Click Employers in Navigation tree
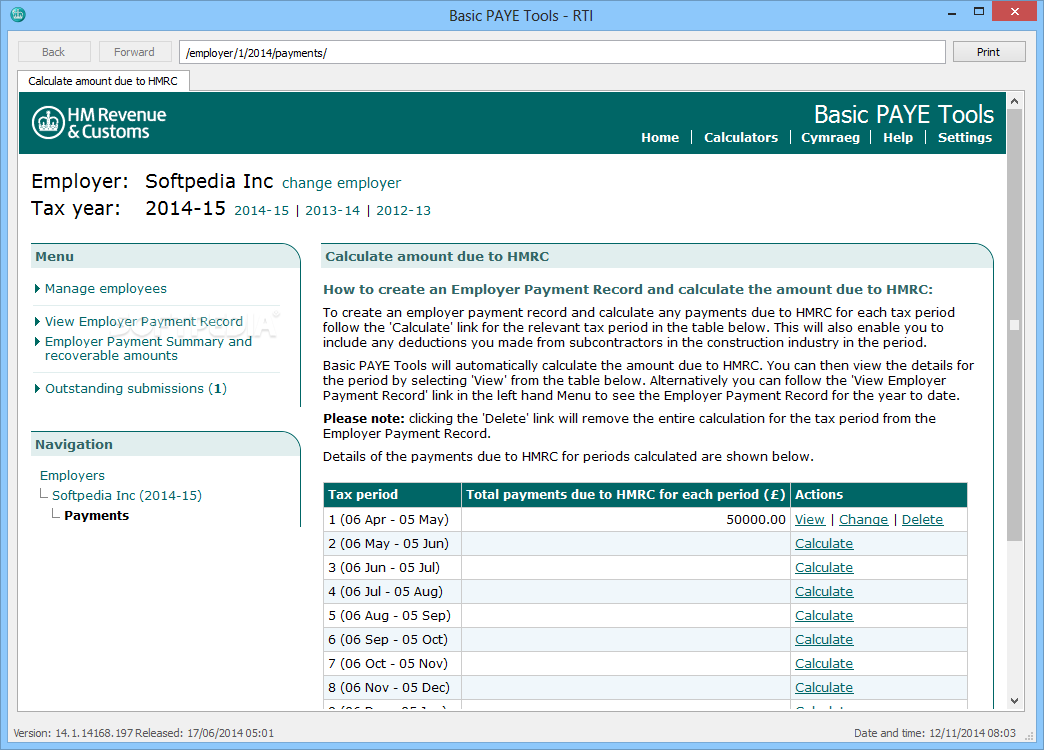The width and height of the screenshot is (1044, 750). click(73, 476)
